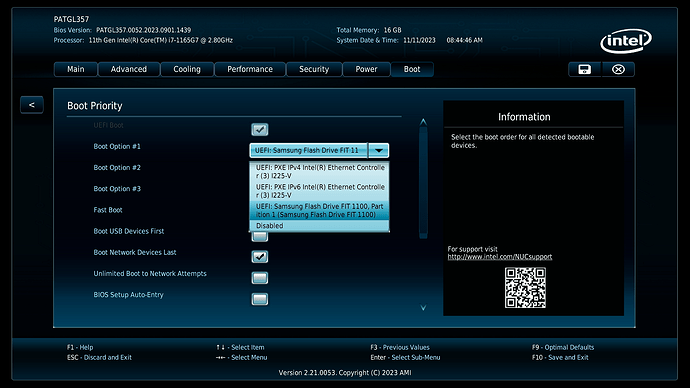Viewport: 690px width, 388px height.
Task: Toggle the UEFI Boot checkbox
Action: click(260, 129)
